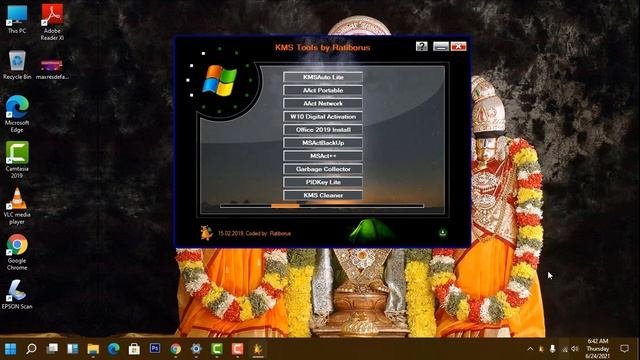Click the green tent image in footer
Viewport: 640px width, 360px height.
coord(371,231)
